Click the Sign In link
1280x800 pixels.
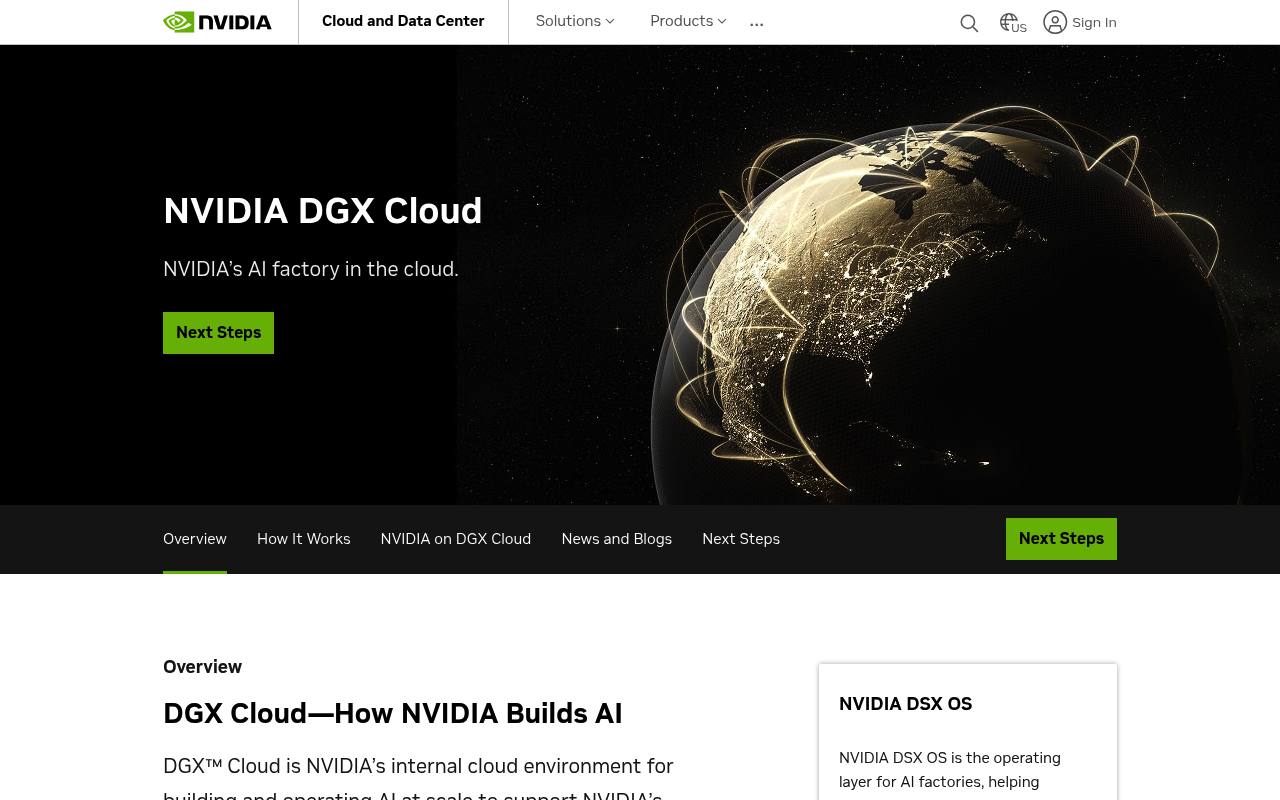point(1094,22)
